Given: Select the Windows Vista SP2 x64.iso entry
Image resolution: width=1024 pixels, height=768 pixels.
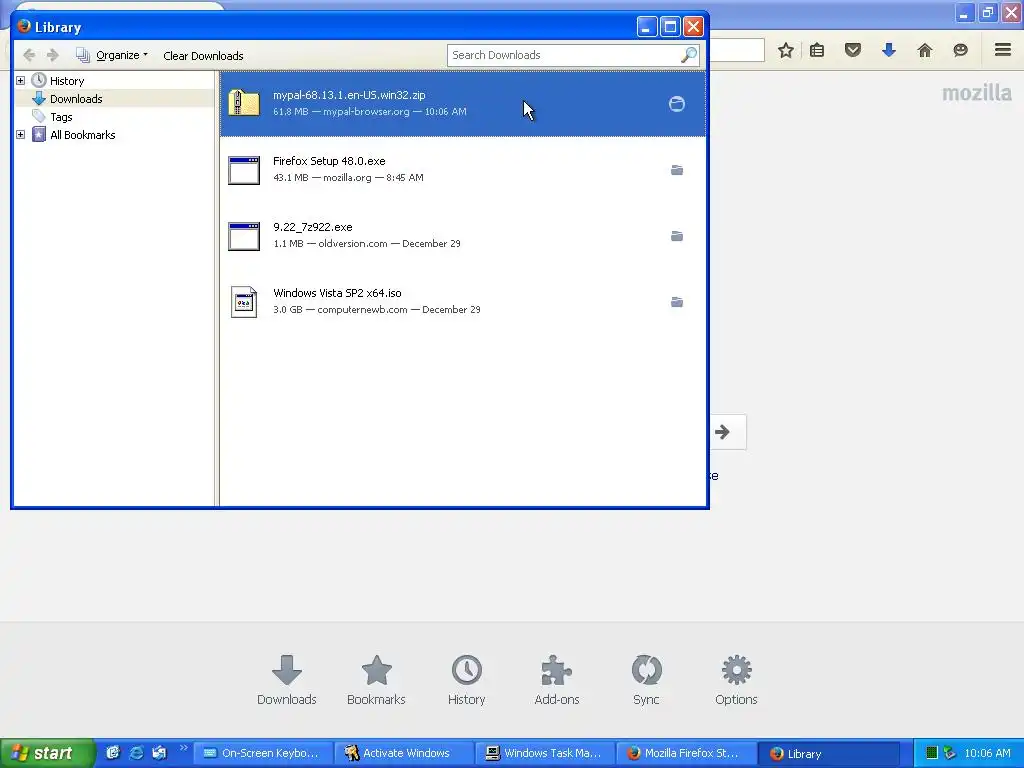Looking at the screenshot, I should click(x=462, y=302).
